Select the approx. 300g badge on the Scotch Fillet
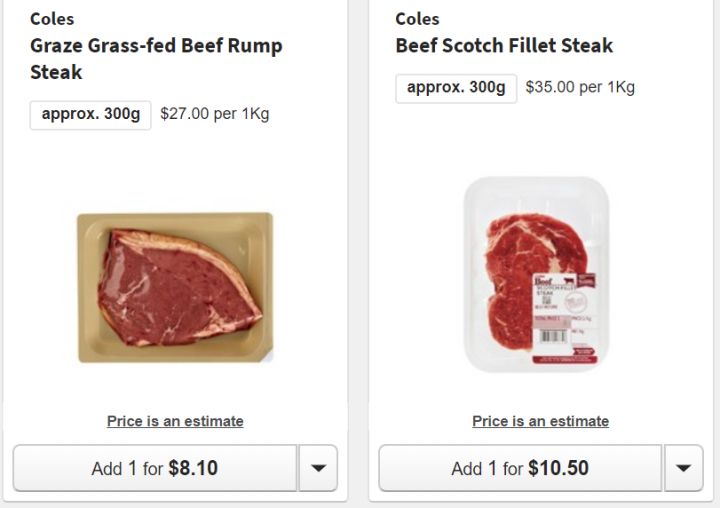The width and height of the screenshot is (720, 508). point(456,88)
